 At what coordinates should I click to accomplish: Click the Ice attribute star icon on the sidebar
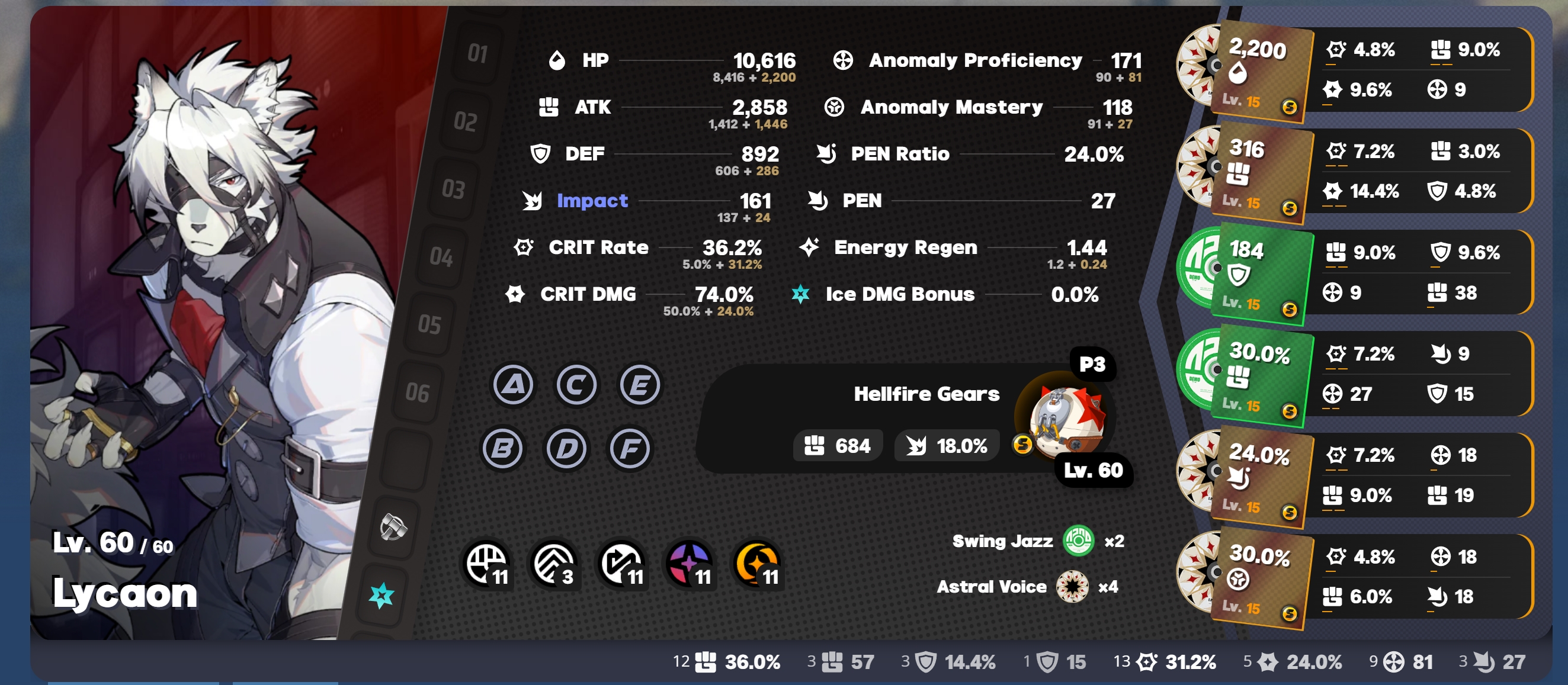(381, 595)
